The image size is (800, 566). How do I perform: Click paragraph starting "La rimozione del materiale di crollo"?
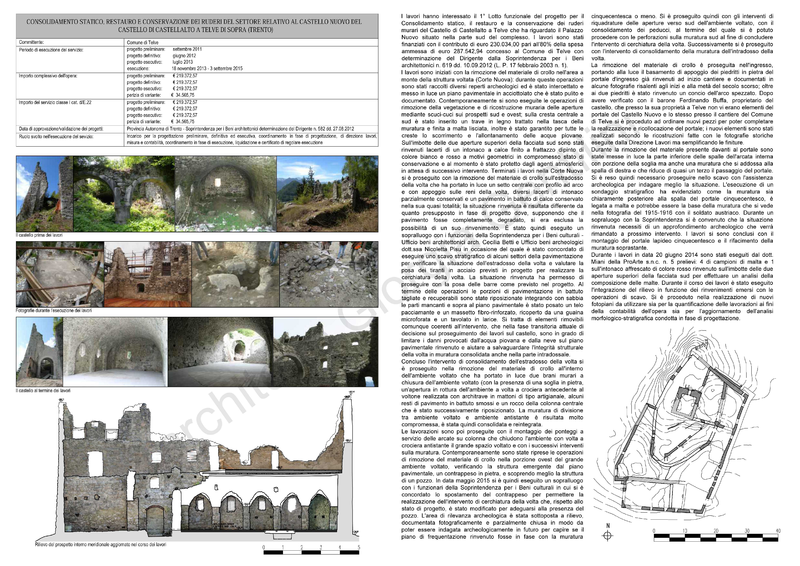click(682, 105)
